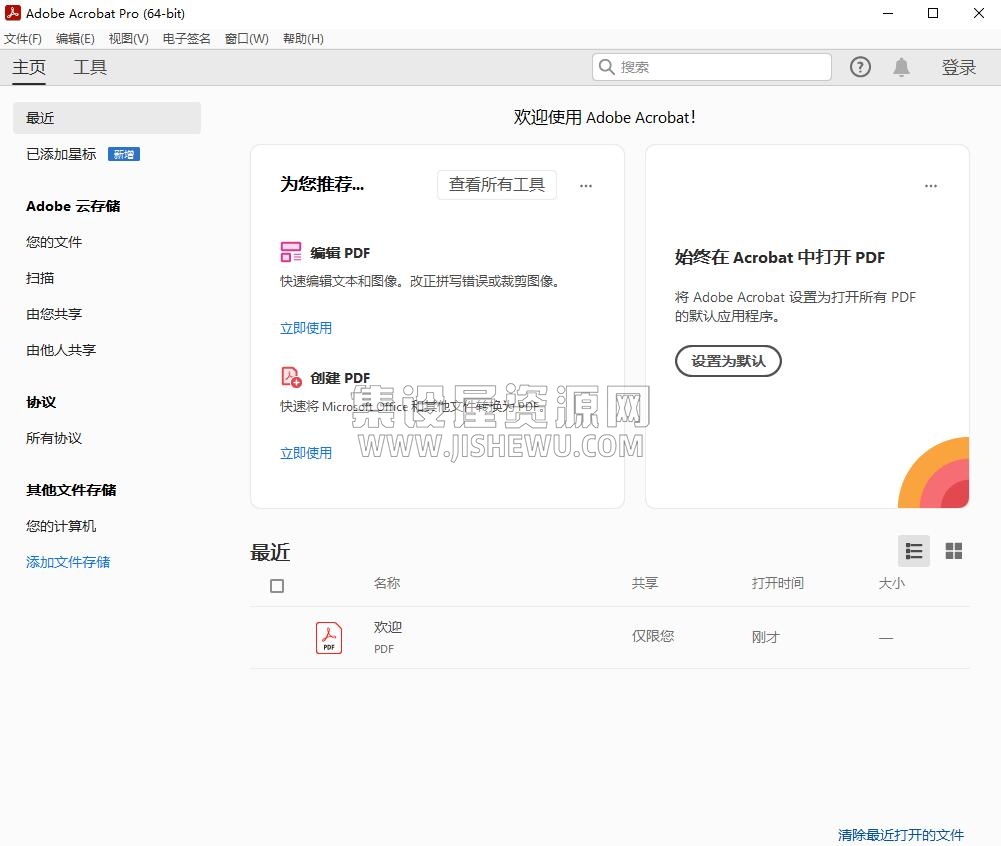Focus the 搜索 search field

coord(712,67)
